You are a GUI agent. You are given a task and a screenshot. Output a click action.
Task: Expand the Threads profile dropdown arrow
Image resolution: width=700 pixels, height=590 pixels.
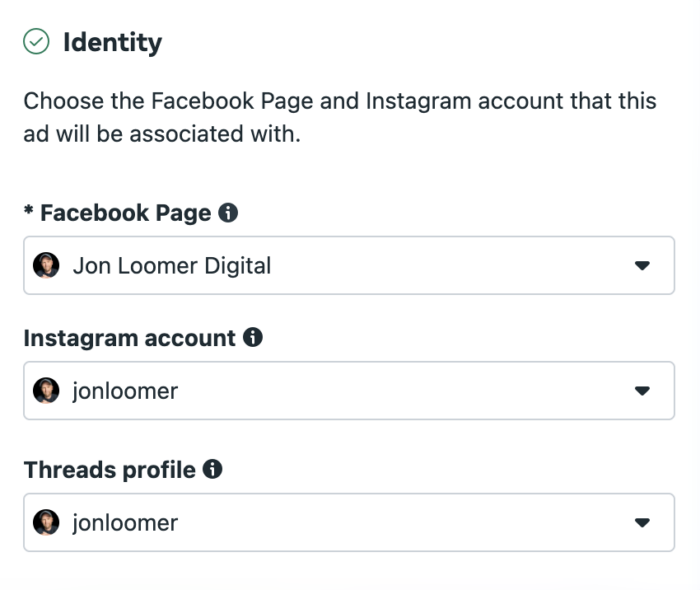[x=642, y=522]
